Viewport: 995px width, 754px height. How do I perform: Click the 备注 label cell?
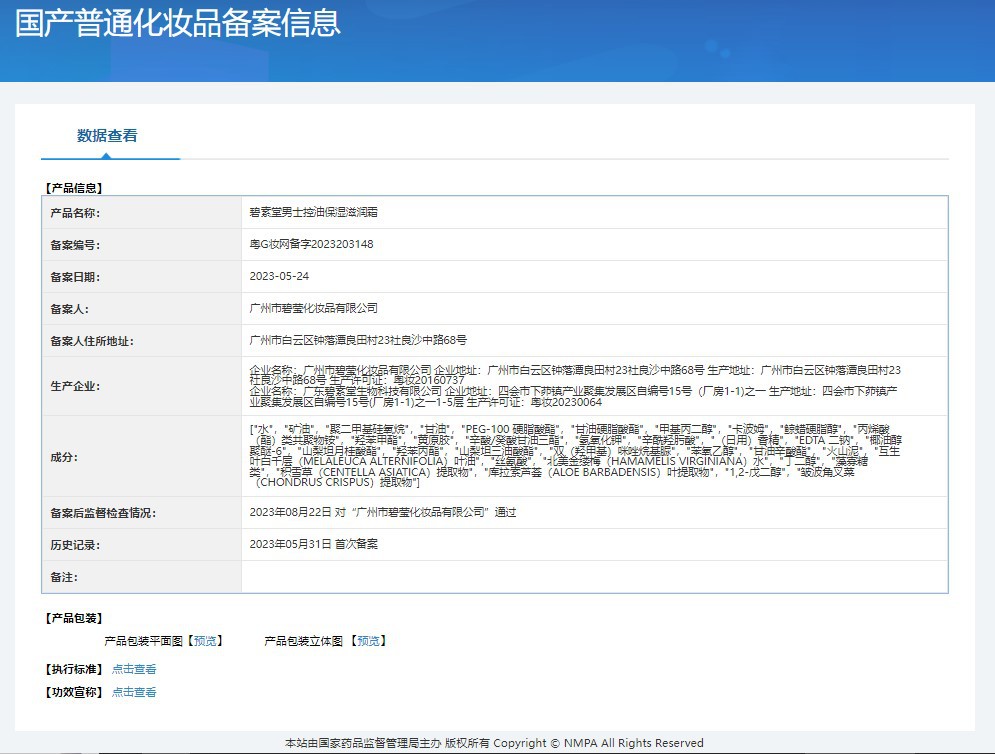pos(142,577)
